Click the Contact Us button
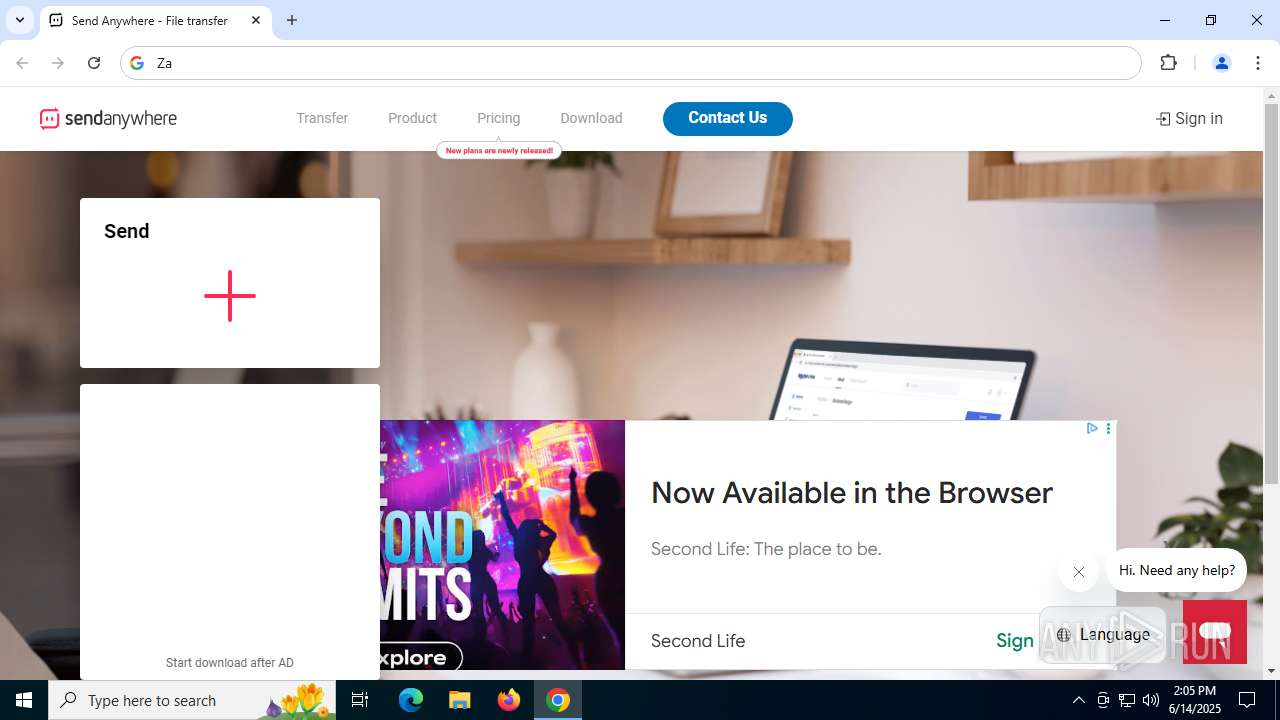 coord(728,118)
